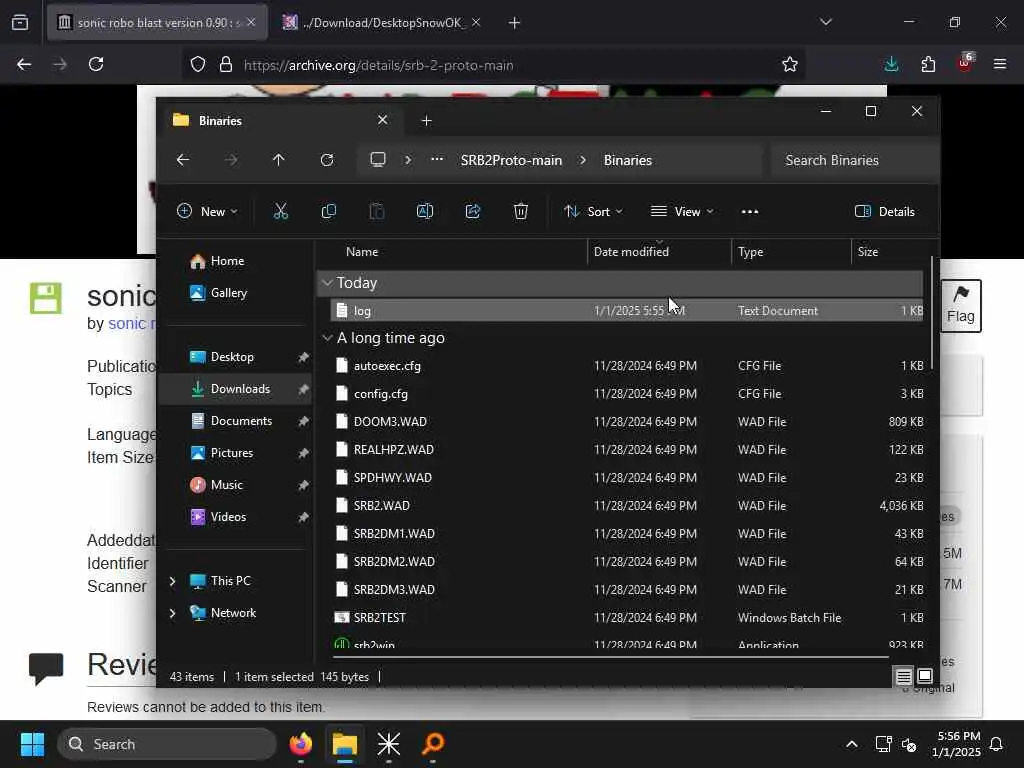Click the Cut scissors icon in Explorer toolbar
This screenshot has width=1024, height=768.
pos(280,211)
